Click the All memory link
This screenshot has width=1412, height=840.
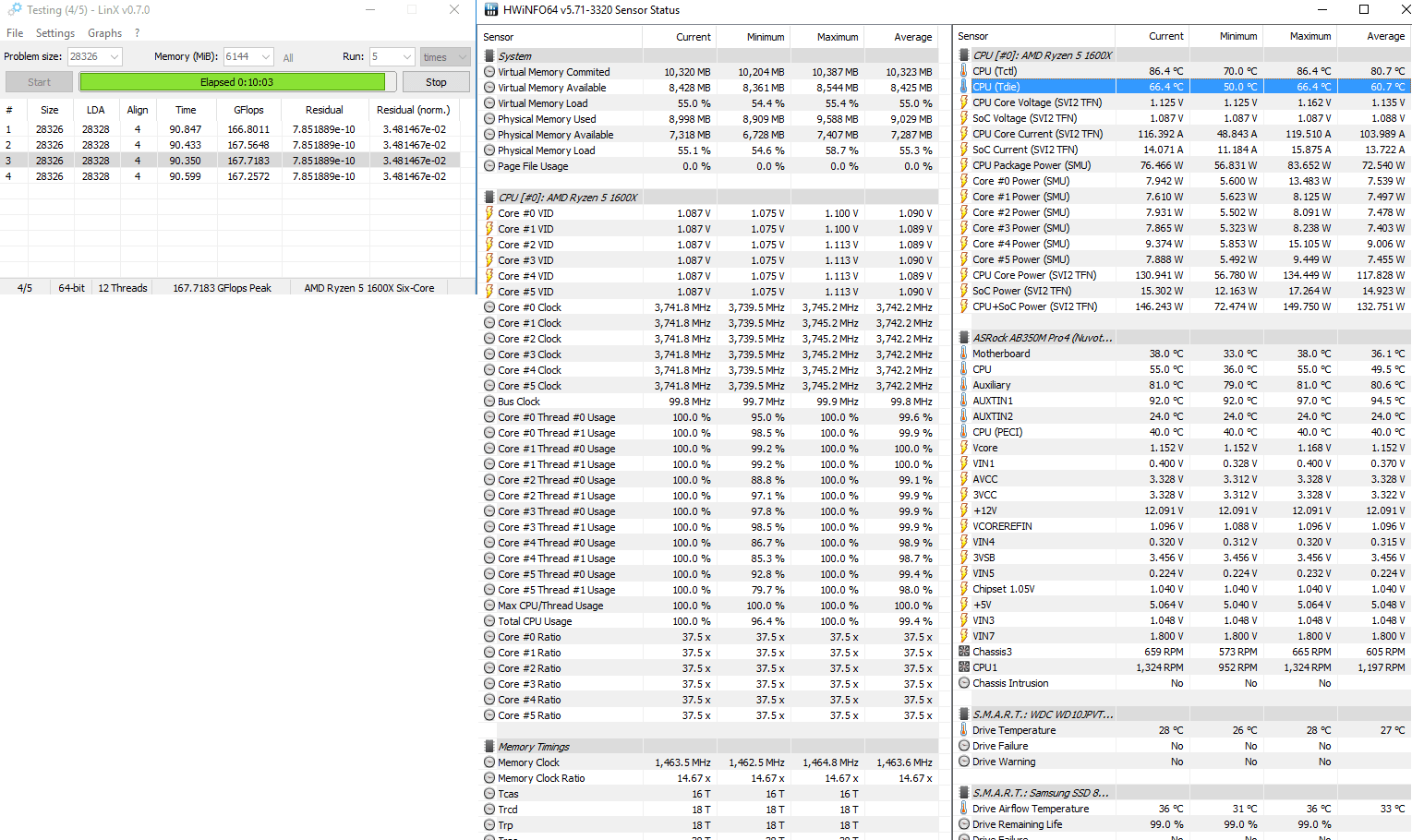tap(288, 57)
